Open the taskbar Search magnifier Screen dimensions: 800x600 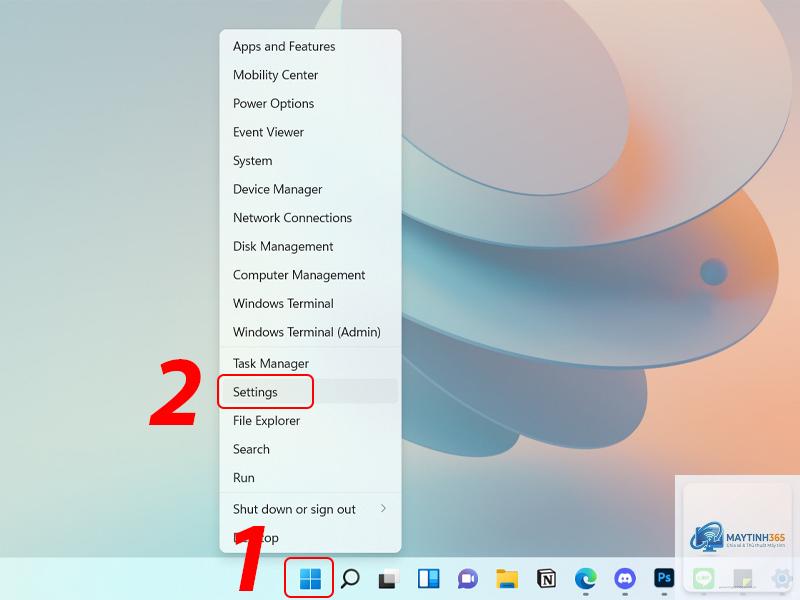pyautogui.click(x=350, y=579)
